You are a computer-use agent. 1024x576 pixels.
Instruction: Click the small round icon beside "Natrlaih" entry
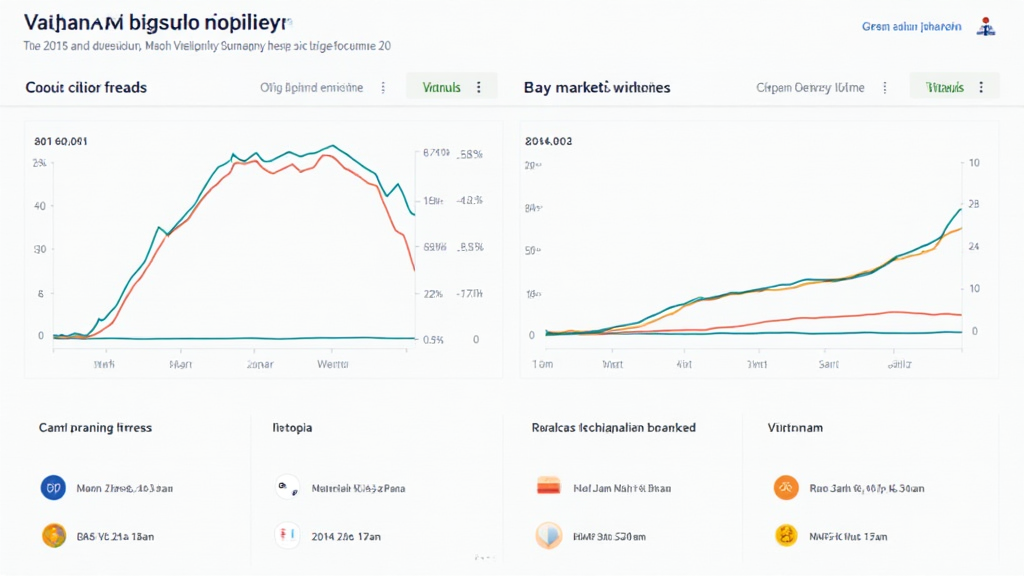pos(287,488)
